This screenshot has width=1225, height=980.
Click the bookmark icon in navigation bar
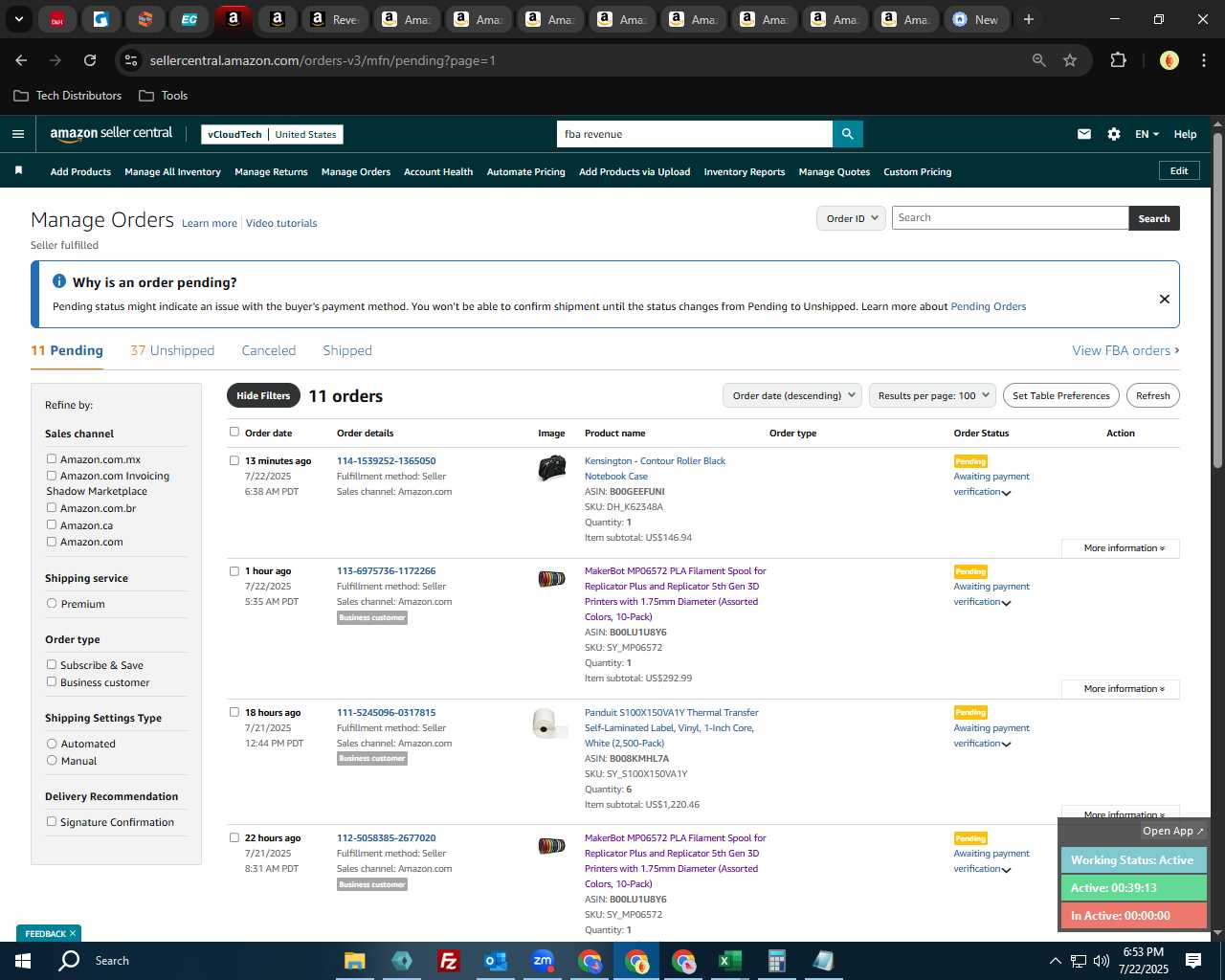click(18, 170)
